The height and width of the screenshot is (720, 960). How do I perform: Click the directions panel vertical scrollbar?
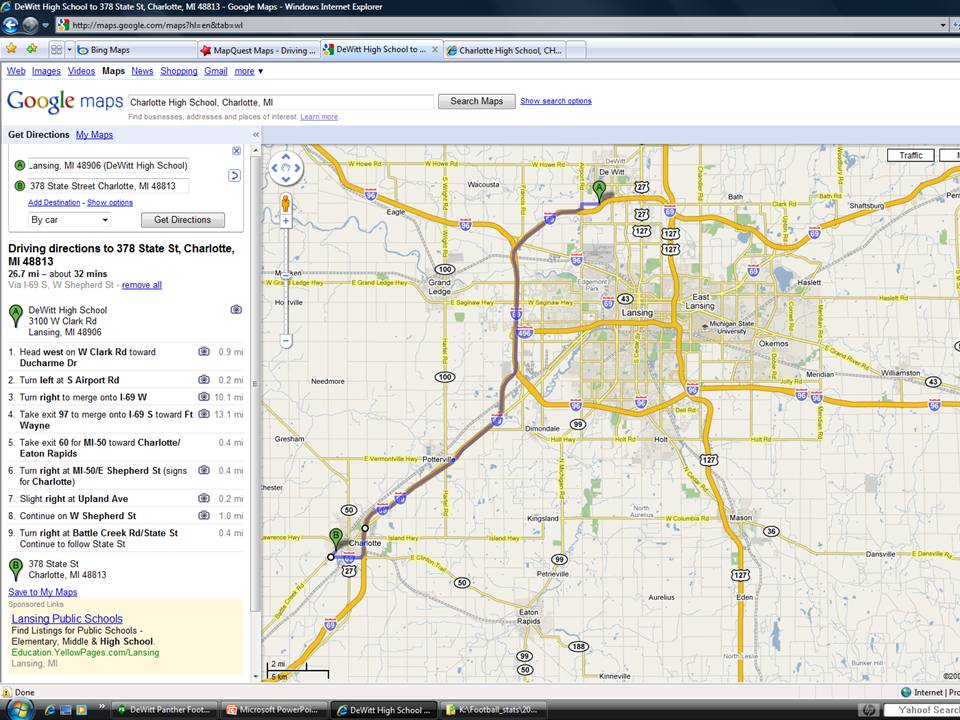click(255, 410)
